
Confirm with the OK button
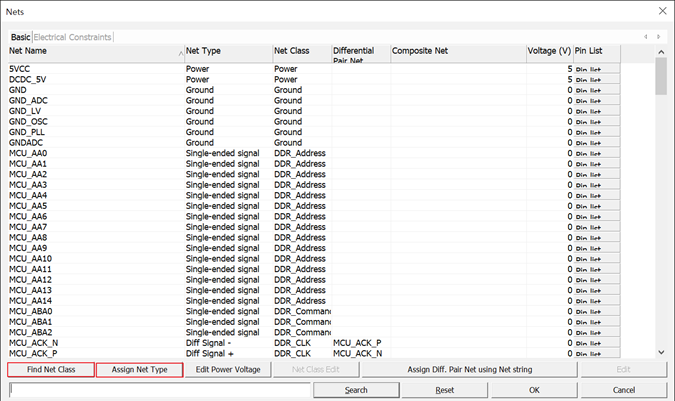click(535, 390)
